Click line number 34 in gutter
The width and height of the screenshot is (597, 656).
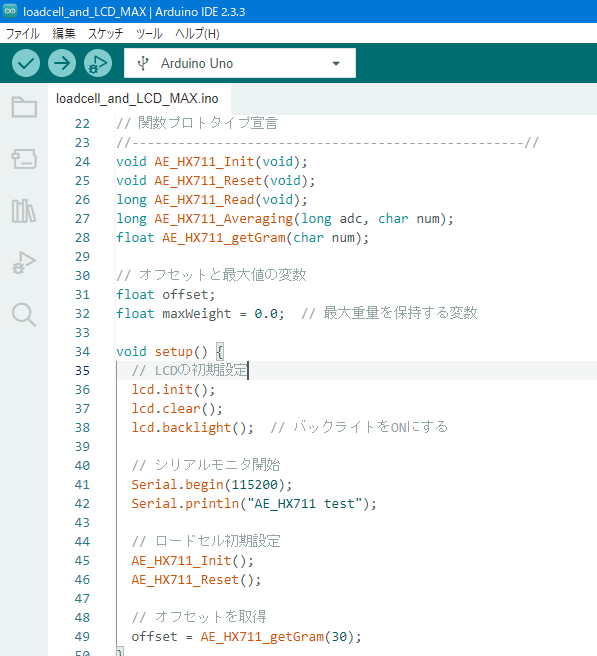click(x=82, y=351)
